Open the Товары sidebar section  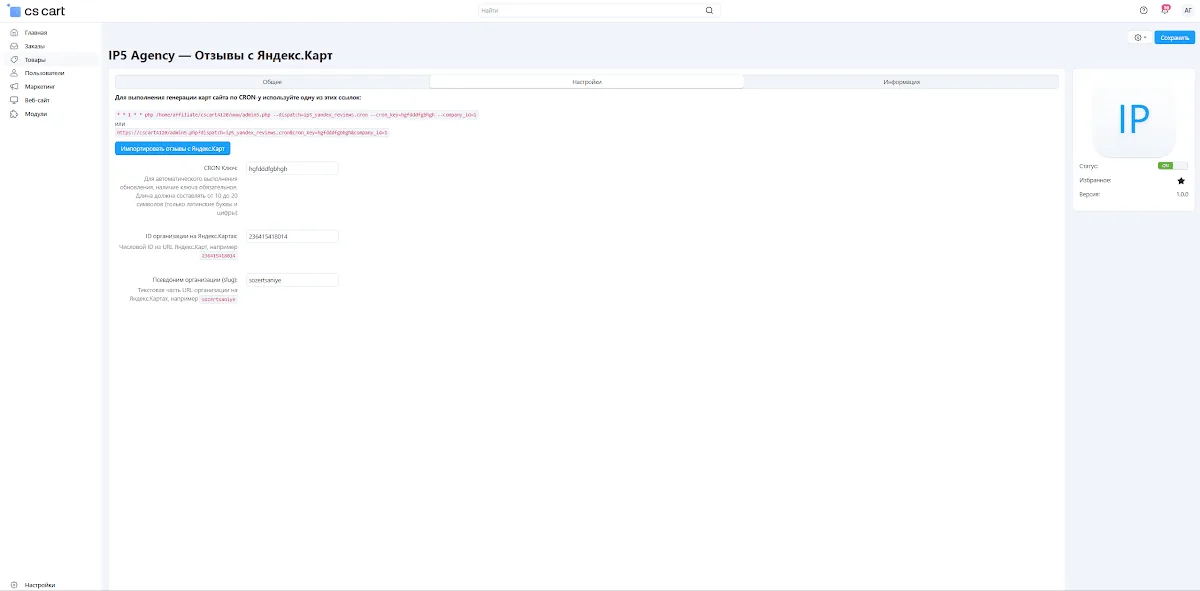(x=35, y=60)
